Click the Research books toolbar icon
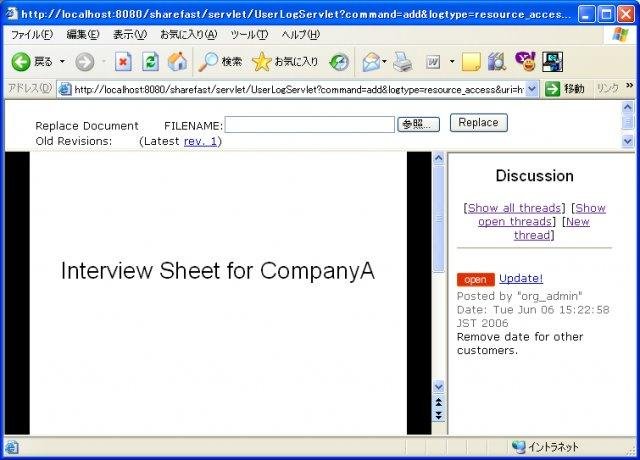This screenshot has width=640, height=460. [497, 62]
